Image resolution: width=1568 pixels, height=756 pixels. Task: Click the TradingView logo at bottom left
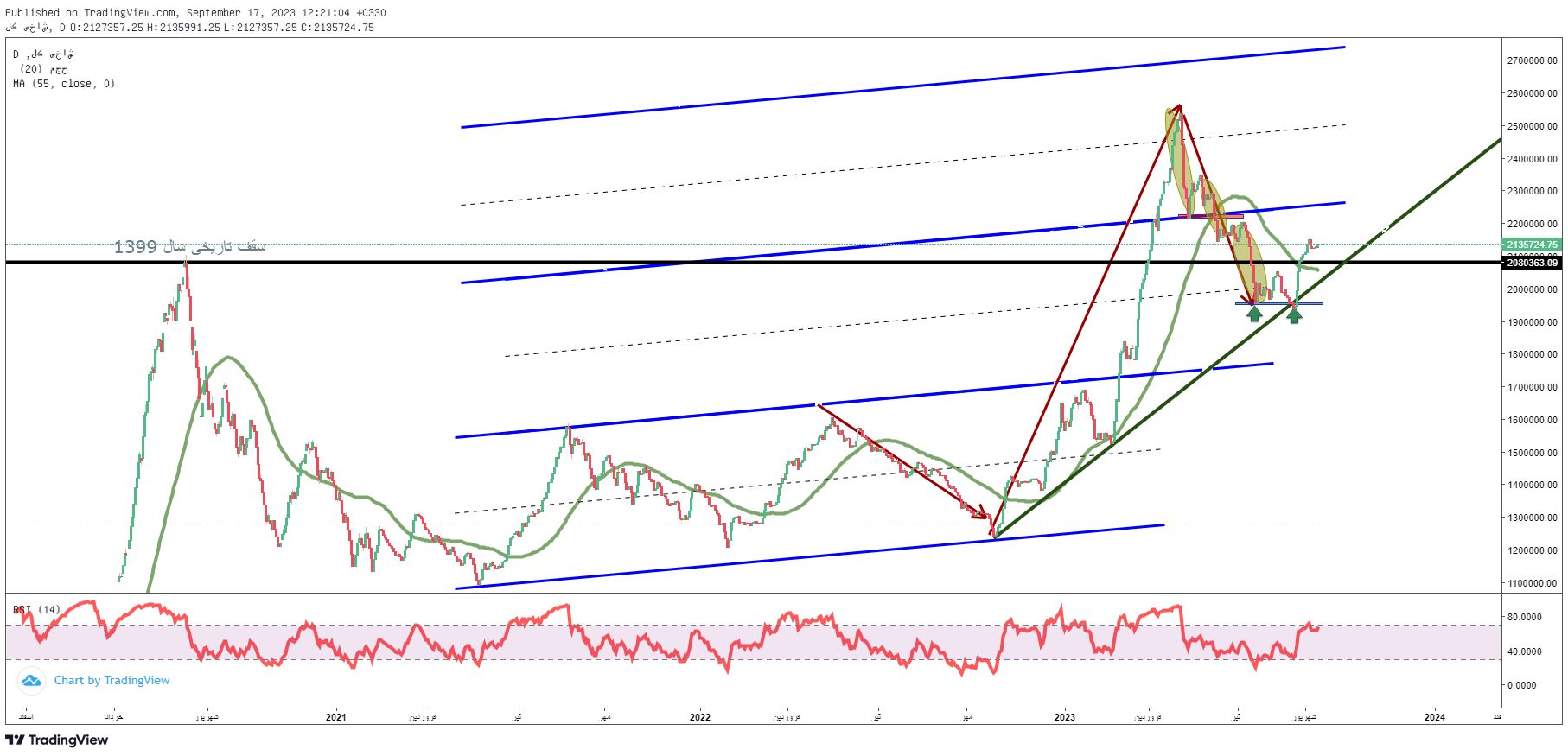point(57,740)
